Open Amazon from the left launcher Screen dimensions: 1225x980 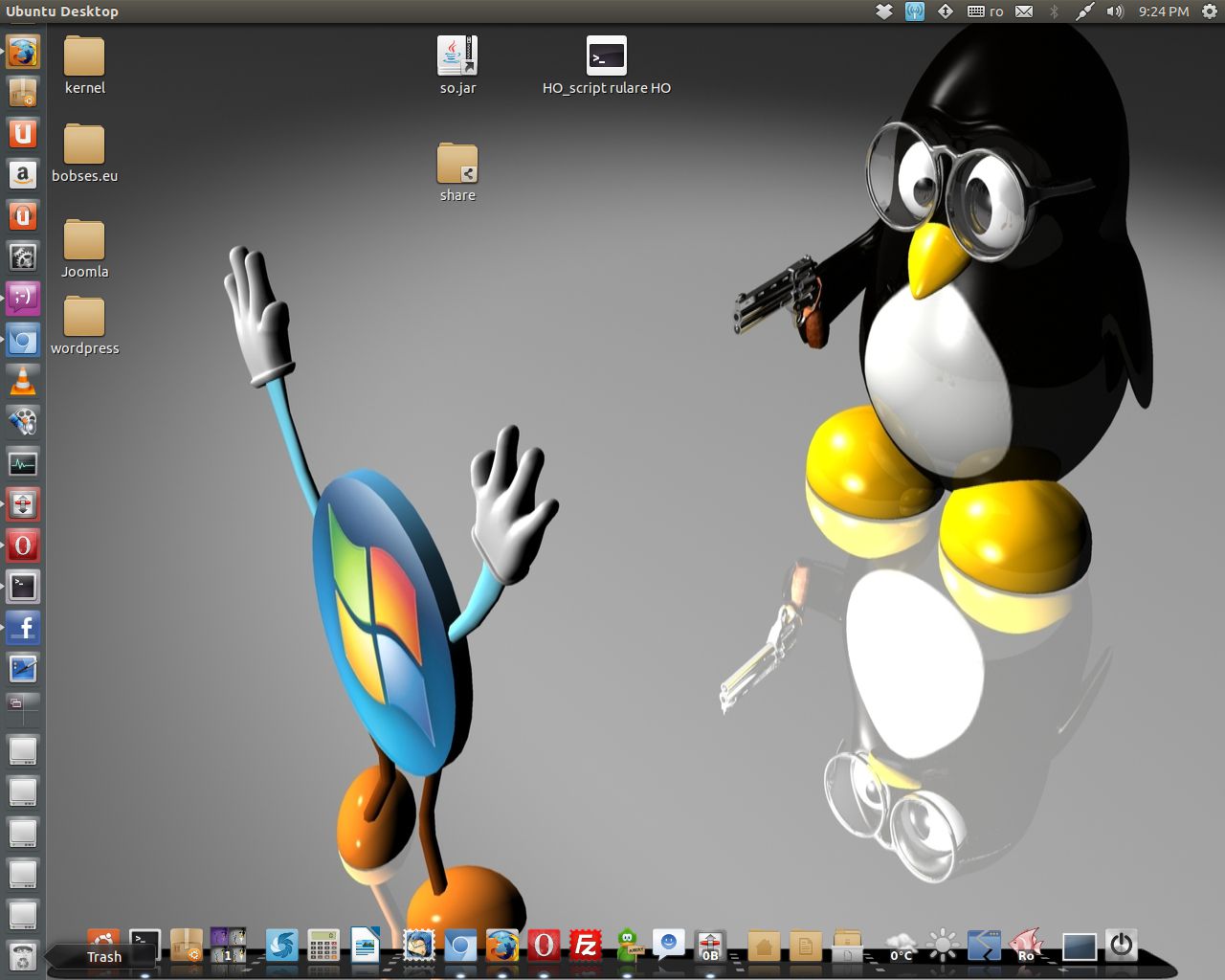pyautogui.click(x=23, y=175)
